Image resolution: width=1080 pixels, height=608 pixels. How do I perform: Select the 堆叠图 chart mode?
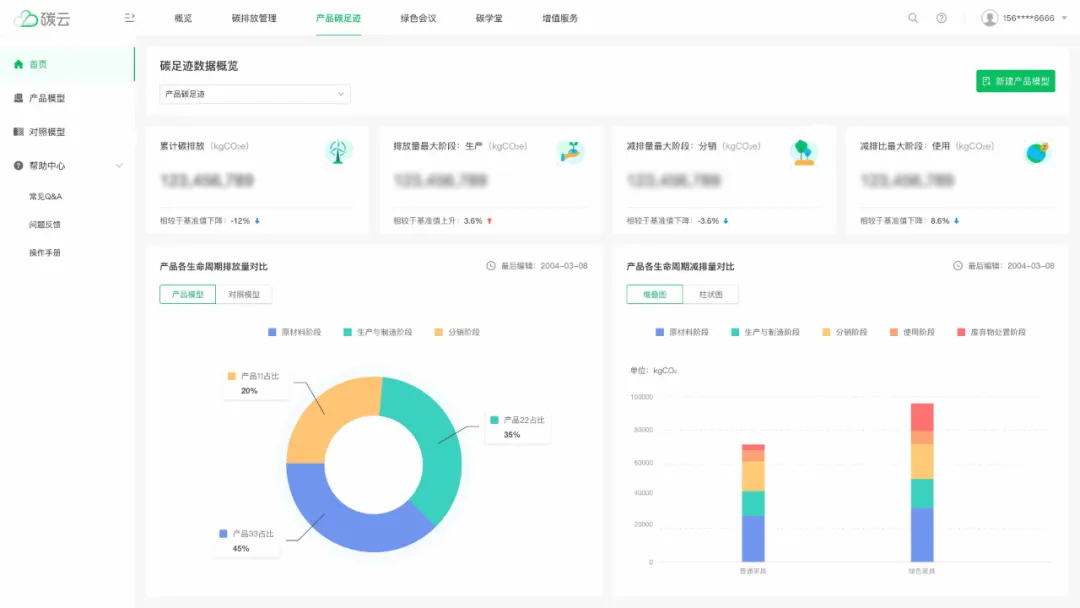click(x=654, y=294)
